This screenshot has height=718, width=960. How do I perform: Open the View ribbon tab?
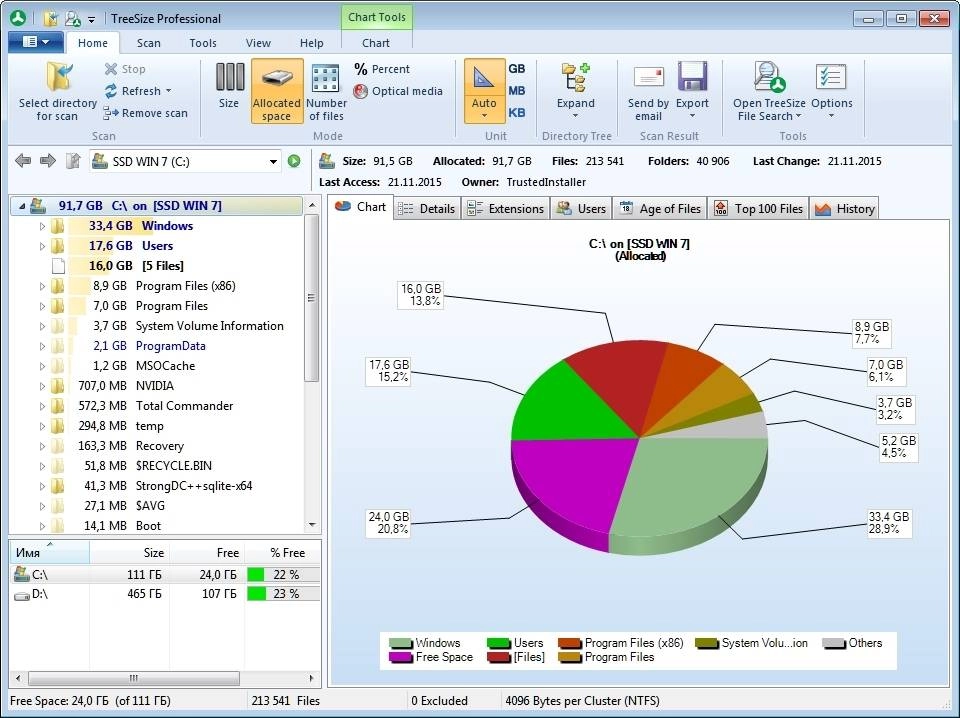[258, 43]
